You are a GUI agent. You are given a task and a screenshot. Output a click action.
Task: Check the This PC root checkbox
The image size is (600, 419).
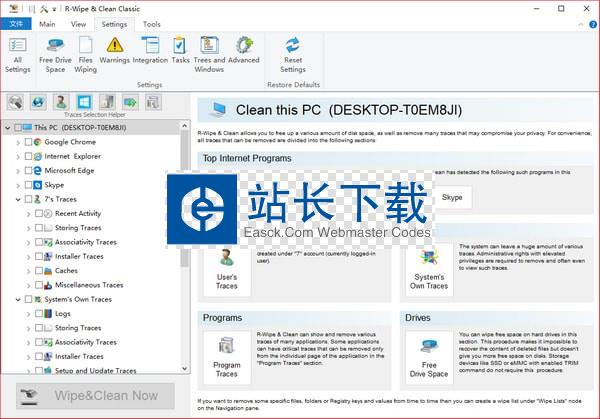(x=18, y=127)
